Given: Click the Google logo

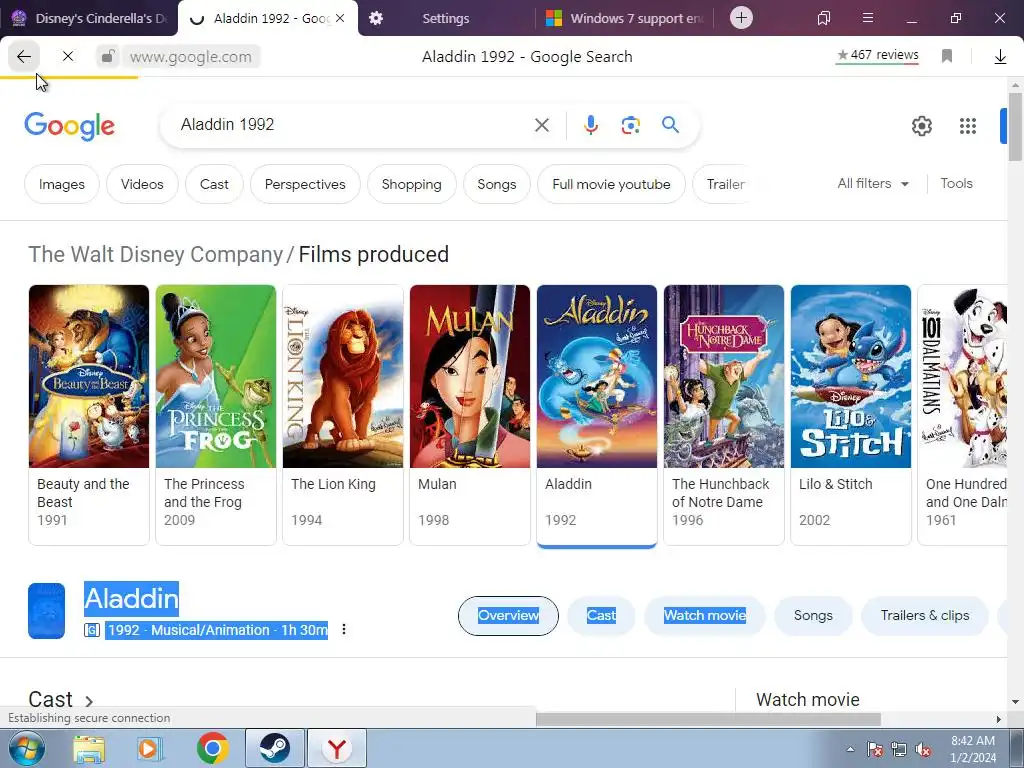Looking at the screenshot, I should (x=69, y=125).
